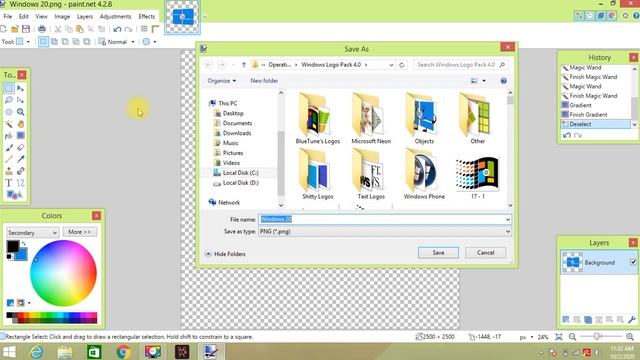Open the Image menu
Viewport: 640px width, 360px height.
coord(62,16)
